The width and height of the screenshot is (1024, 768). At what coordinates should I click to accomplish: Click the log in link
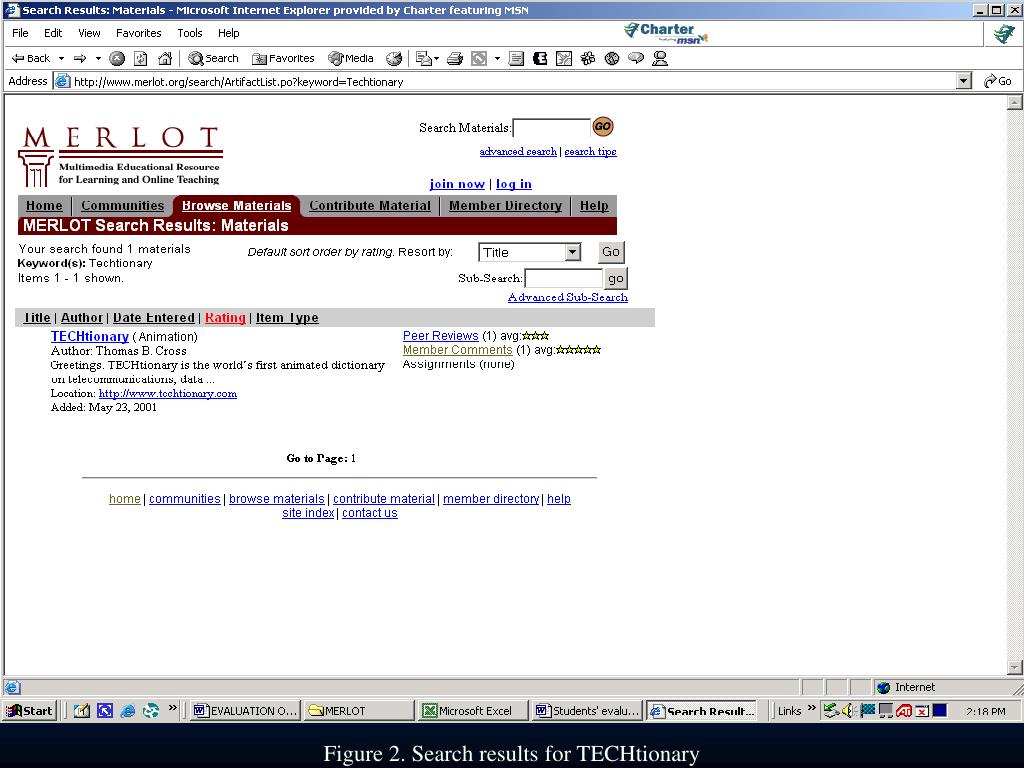[514, 184]
